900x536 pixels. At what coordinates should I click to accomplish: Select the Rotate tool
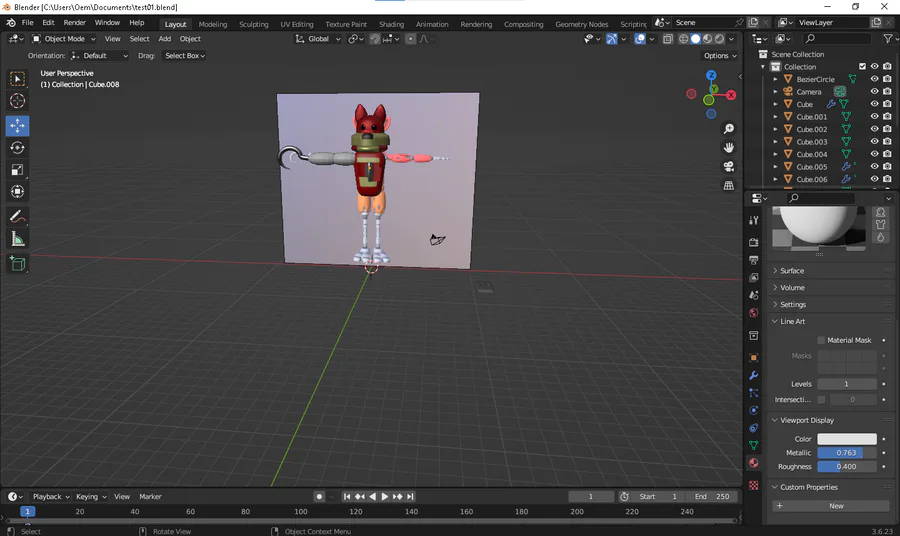coord(17,147)
